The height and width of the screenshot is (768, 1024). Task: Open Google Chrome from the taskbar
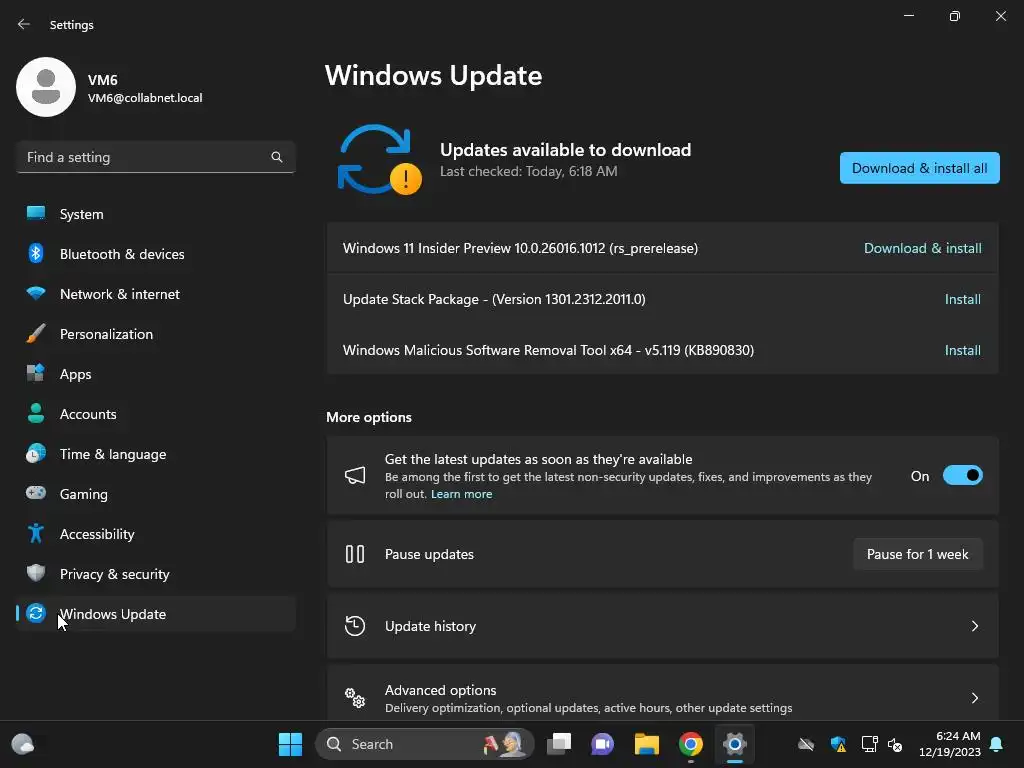690,744
